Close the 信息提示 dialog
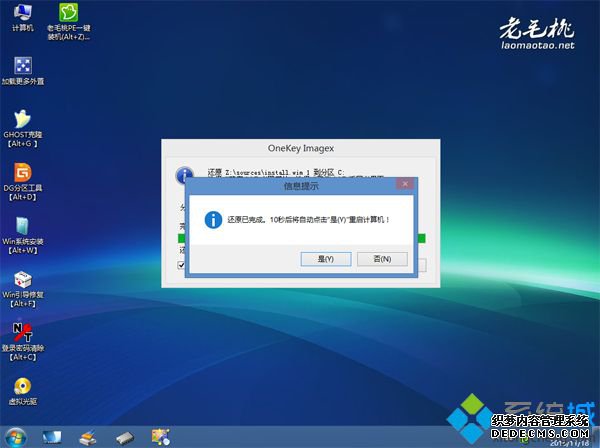Viewport: 600px width, 448px height. (405, 184)
